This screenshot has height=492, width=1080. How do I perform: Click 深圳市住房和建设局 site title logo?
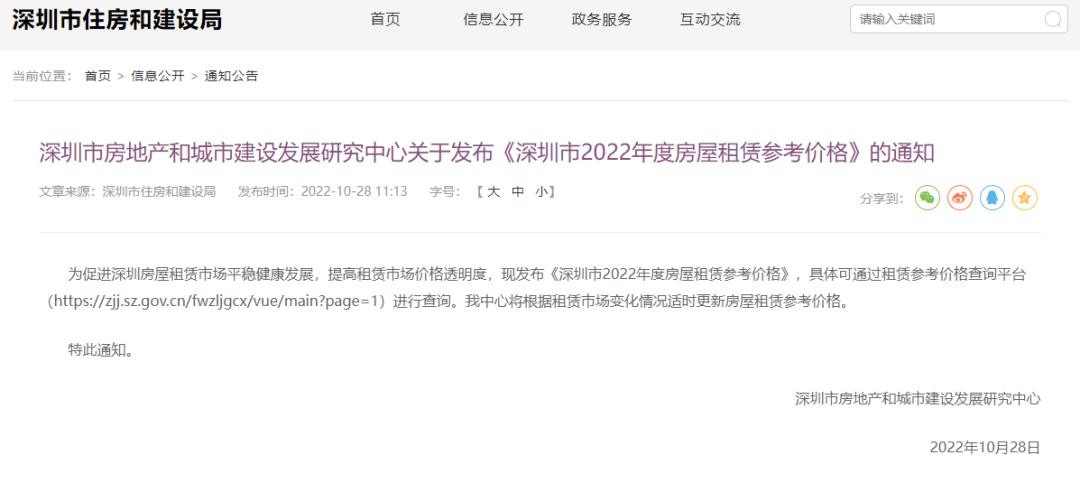click(x=117, y=20)
